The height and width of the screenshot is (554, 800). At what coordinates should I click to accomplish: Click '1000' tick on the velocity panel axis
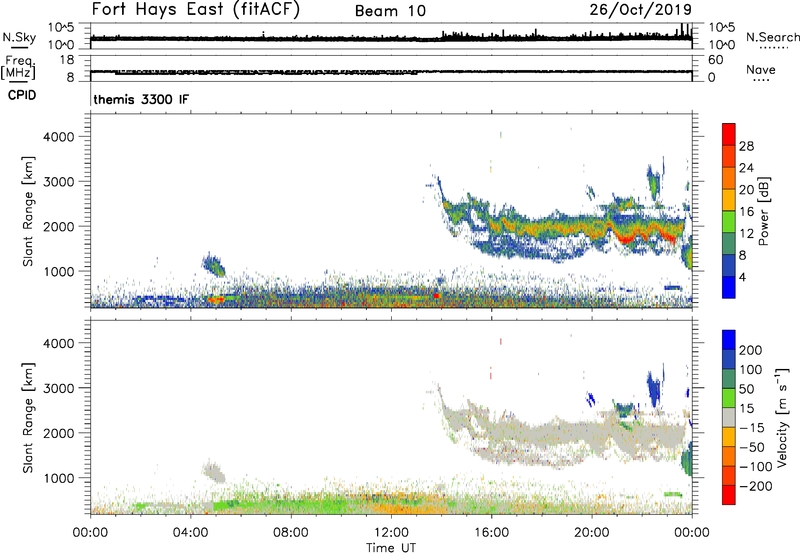[x=59, y=478]
